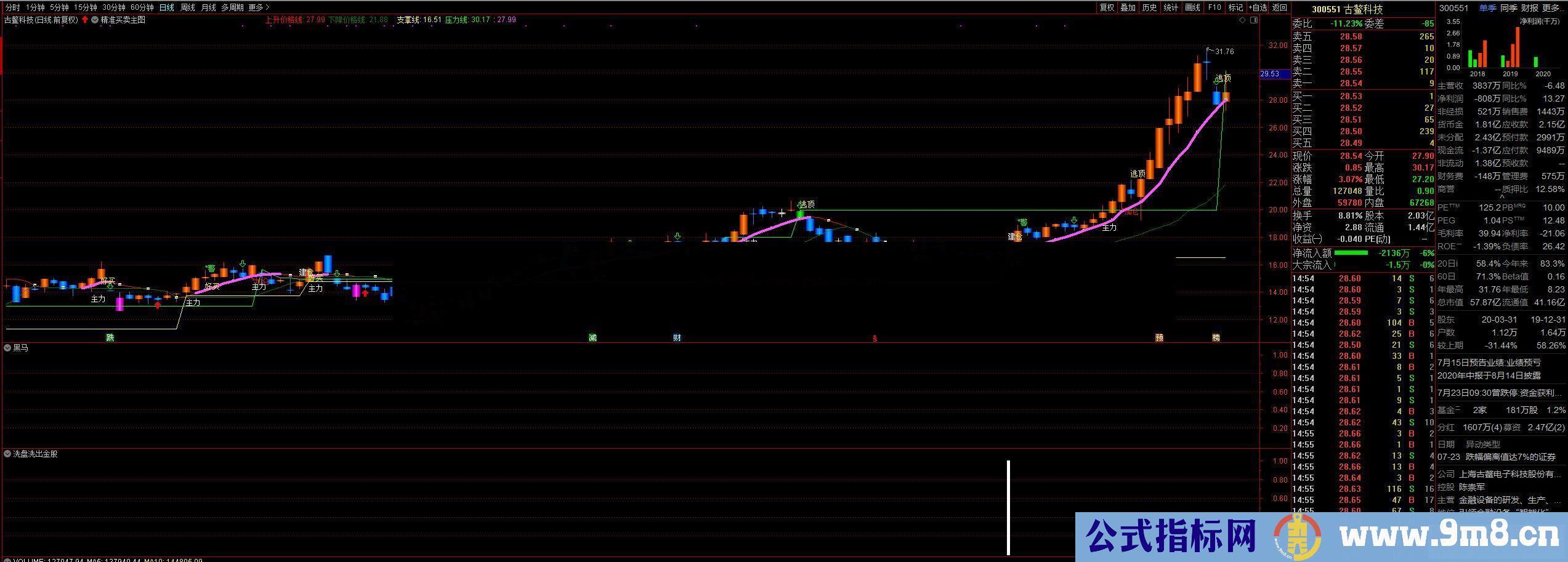Click the 跌 event marker on timeline

pyautogui.click(x=110, y=337)
